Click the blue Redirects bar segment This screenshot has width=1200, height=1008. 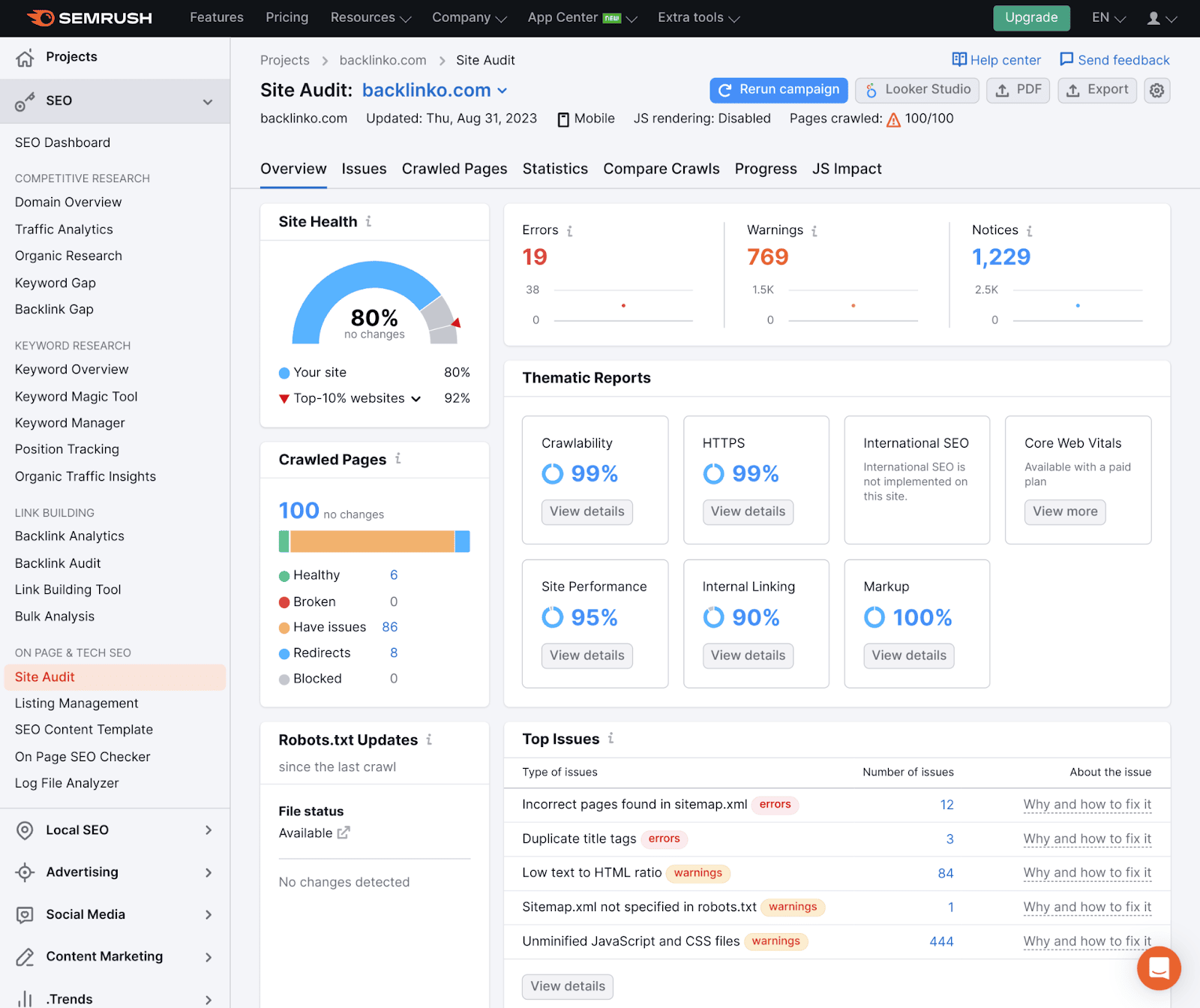[463, 541]
